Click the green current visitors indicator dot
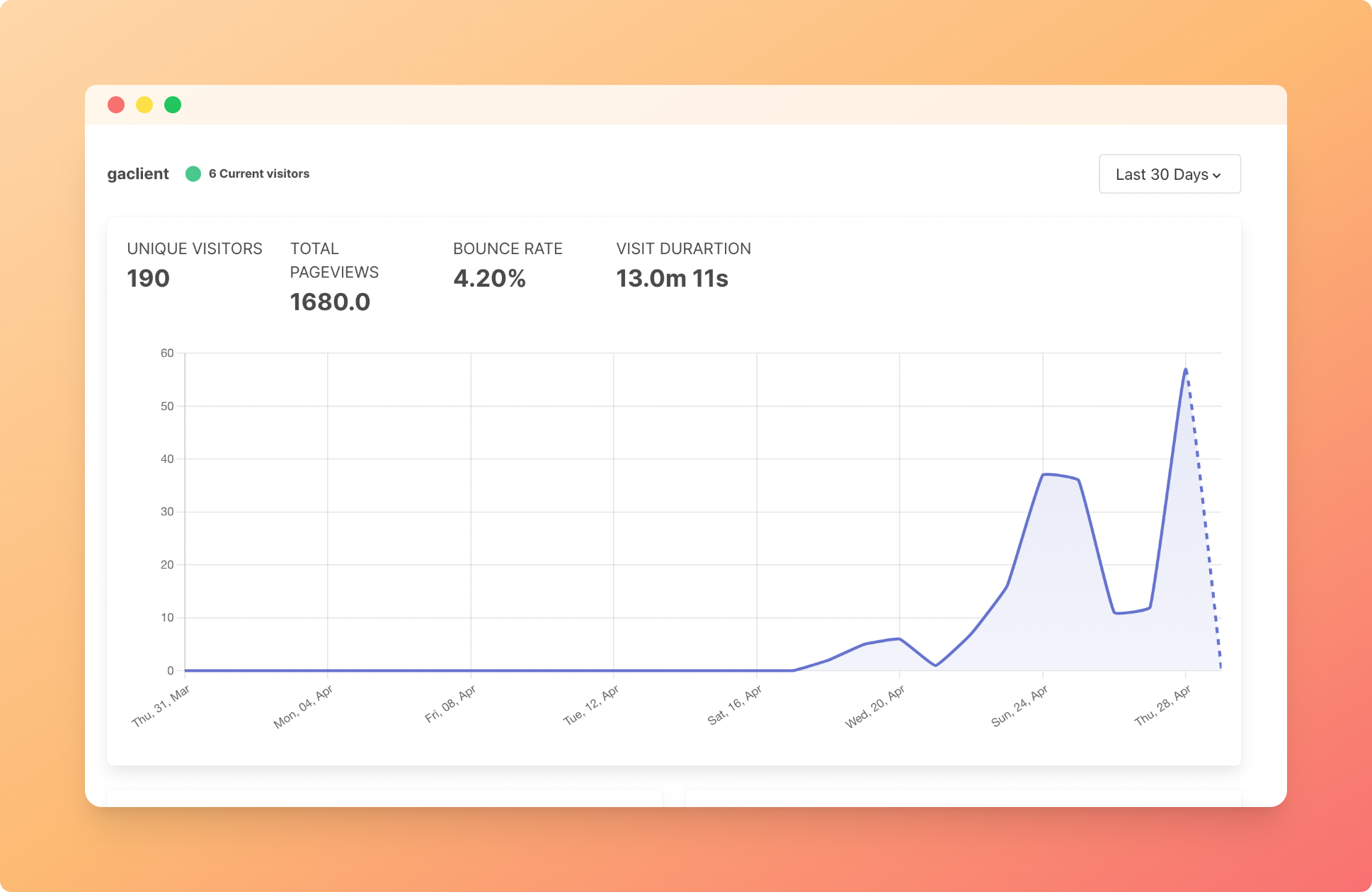1372x892 pixels. pos(193,174)
